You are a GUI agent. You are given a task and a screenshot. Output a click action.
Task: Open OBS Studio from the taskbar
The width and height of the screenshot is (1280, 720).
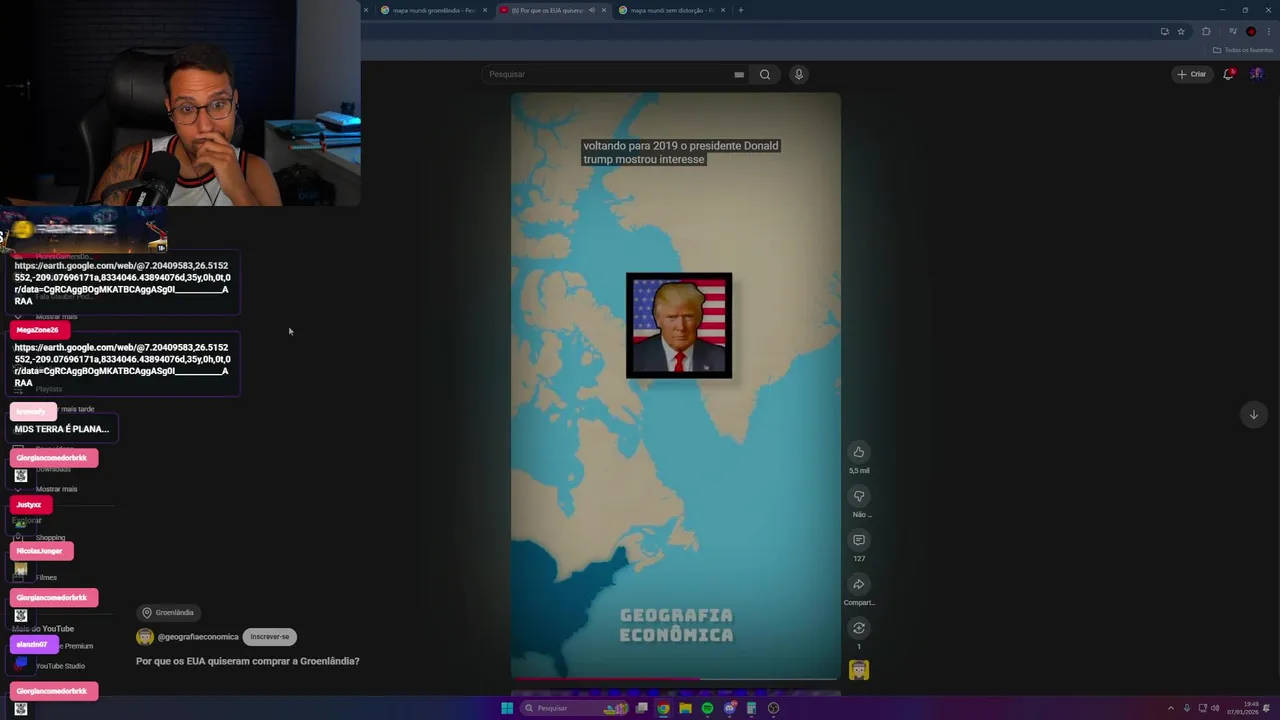pyautogui.click(x=773, y=708)
